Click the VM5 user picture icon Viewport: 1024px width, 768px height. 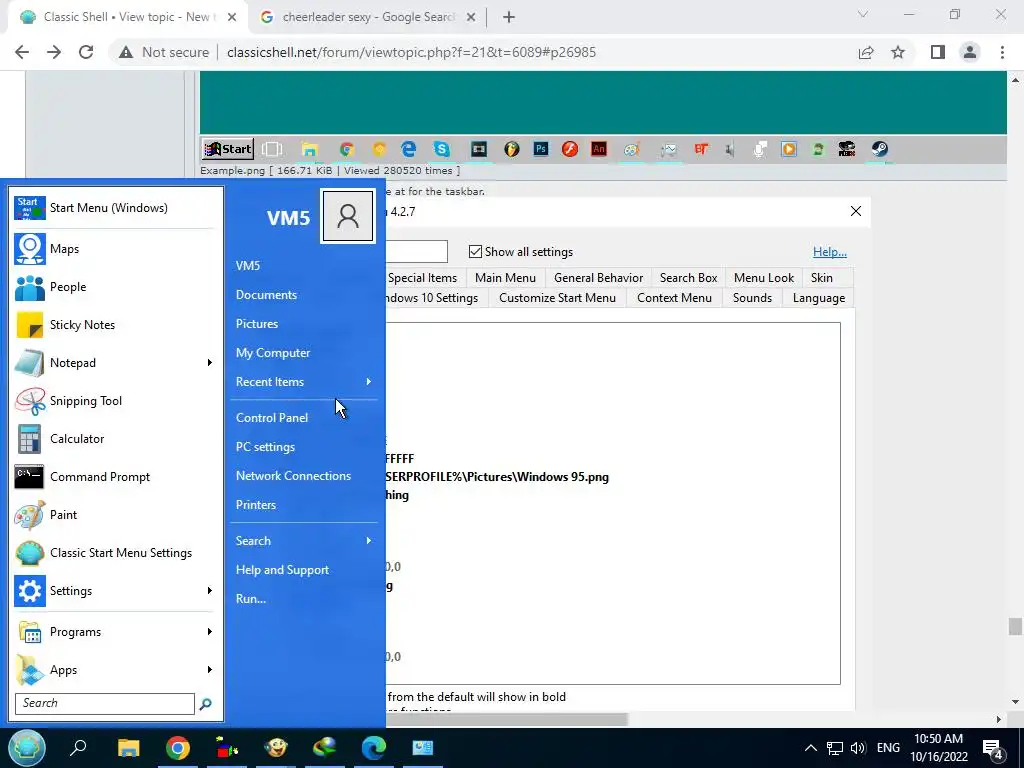pos(347,216)
